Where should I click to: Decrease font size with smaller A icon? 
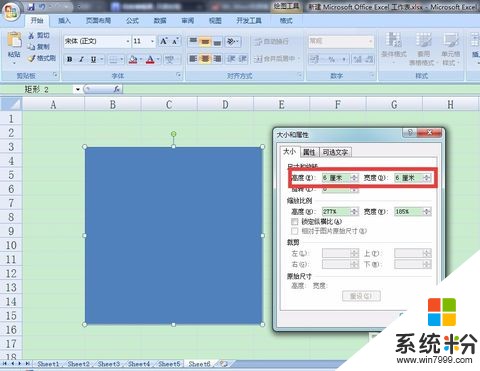click(x=175, y=41)
